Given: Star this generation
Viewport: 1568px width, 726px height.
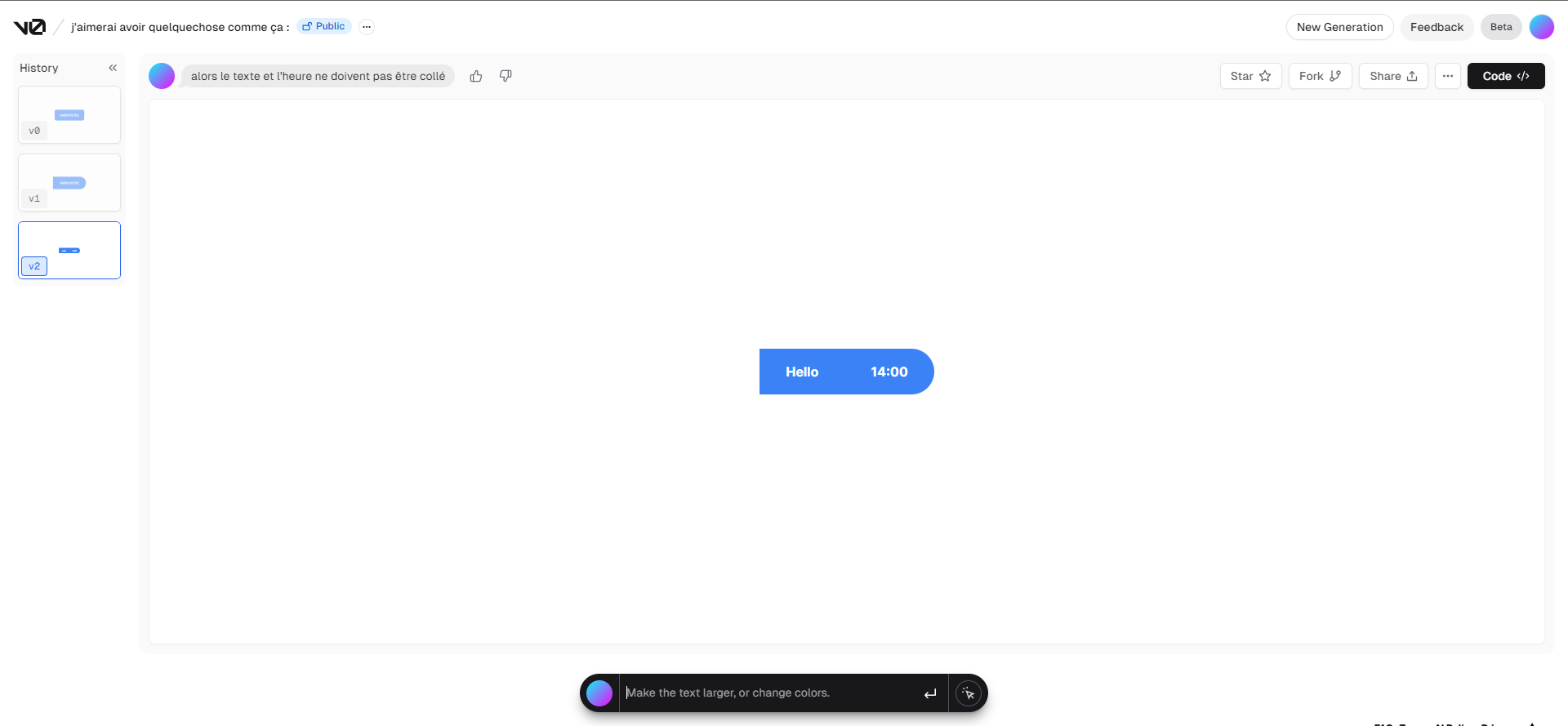Looking at the screenshot, I should (x=1250, y=76).
